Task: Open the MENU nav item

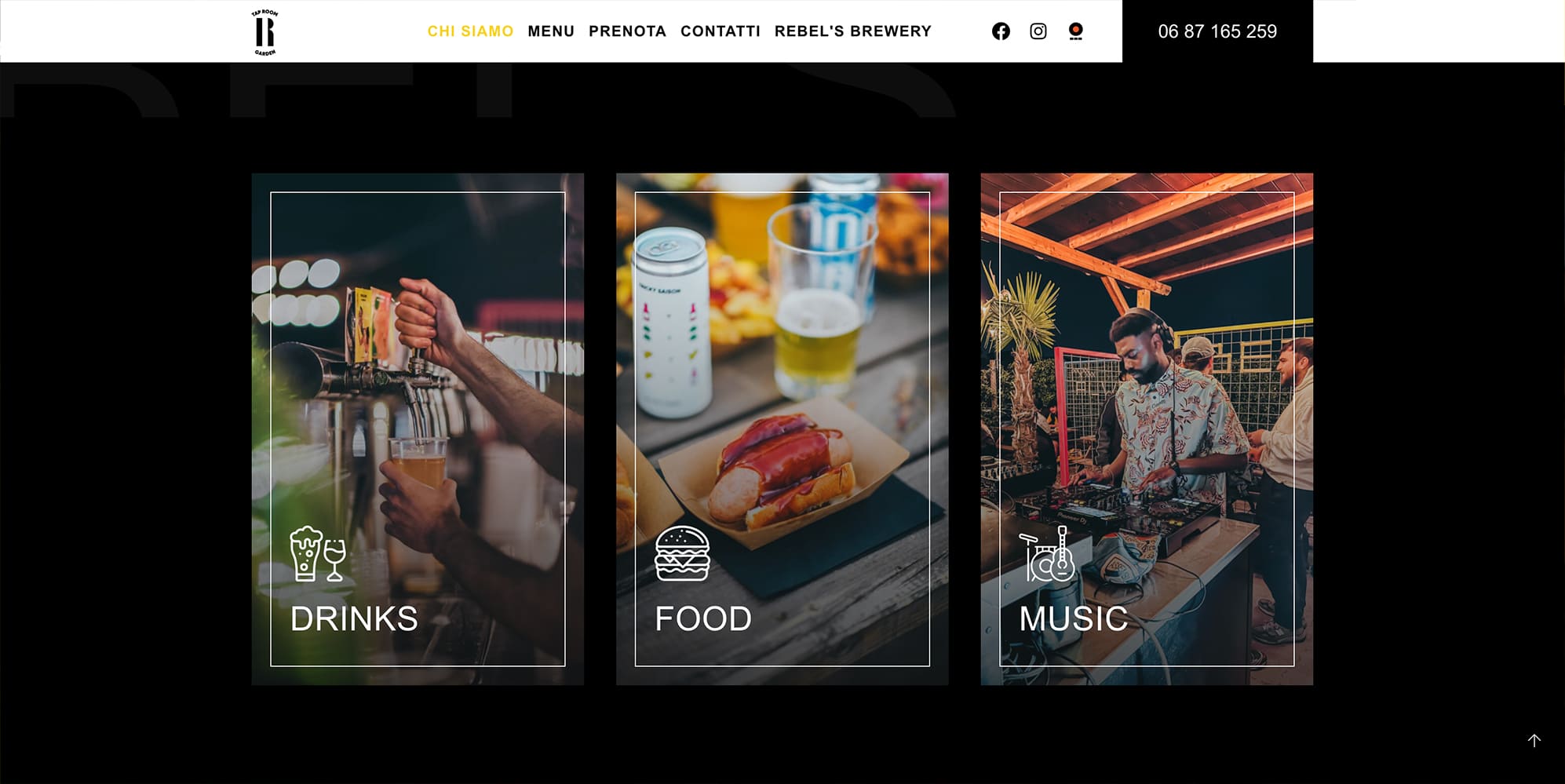Action: [x=551, y=31]
